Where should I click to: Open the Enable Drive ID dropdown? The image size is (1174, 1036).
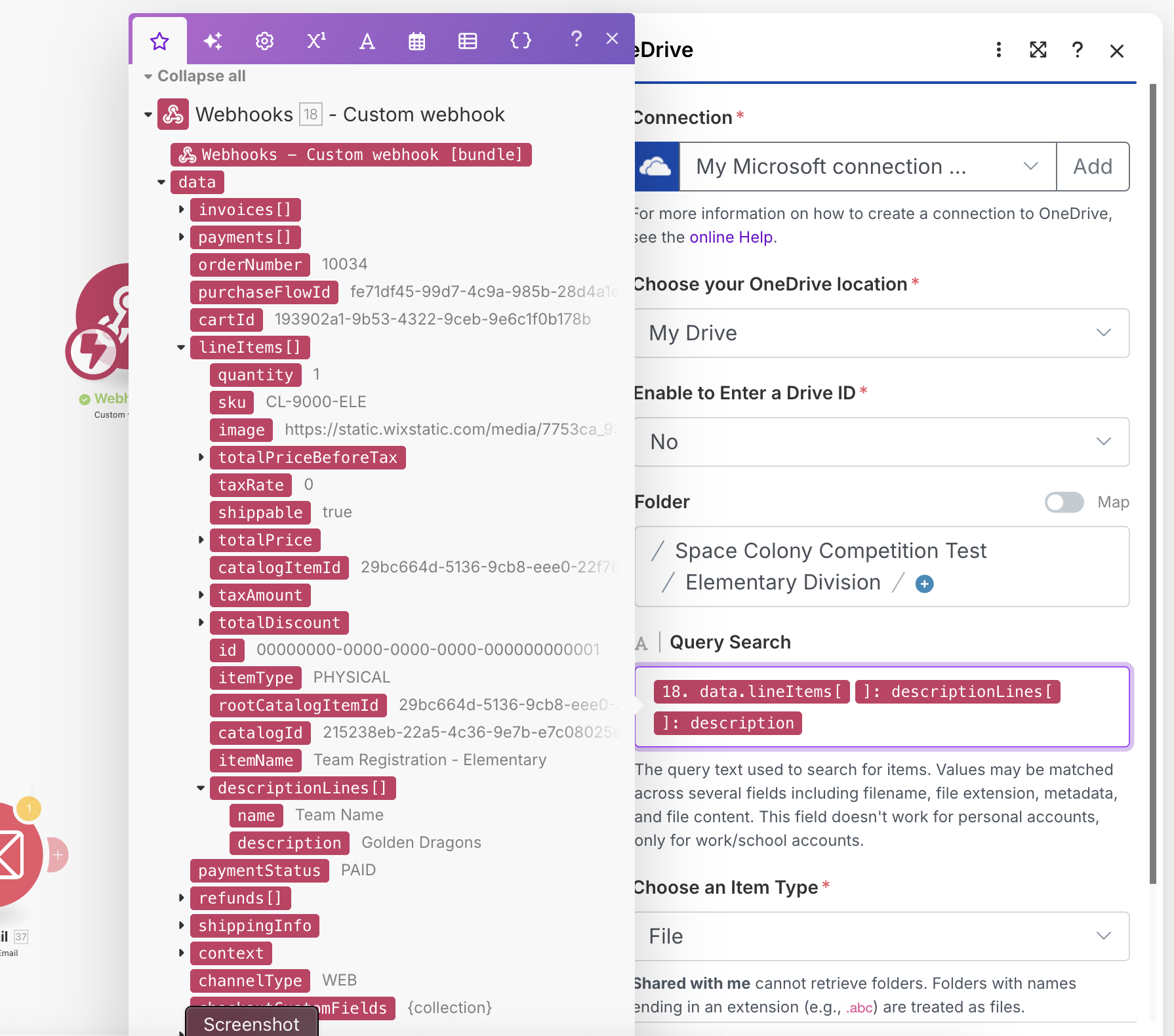click(x=882, y=442)
